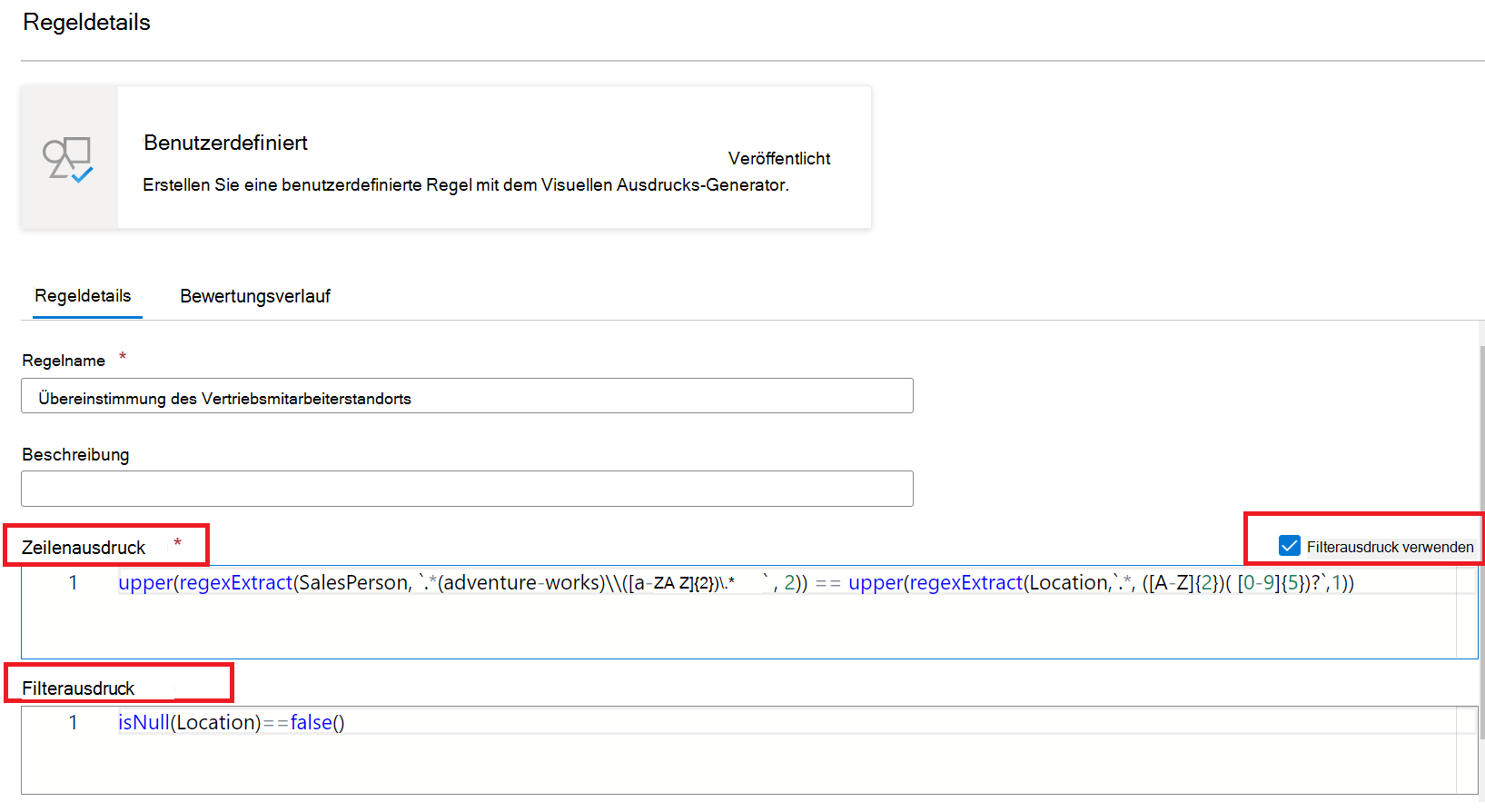Click the Regelname input field
Screen dimensions: 1485x812
pyautogui.click(x=467, y=396)
